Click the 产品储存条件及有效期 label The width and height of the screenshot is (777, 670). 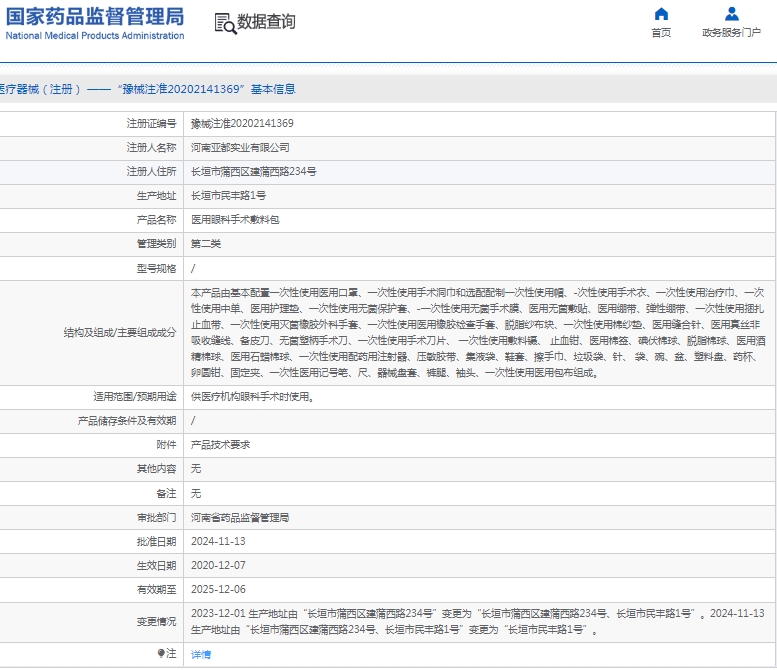(x=127, y=421)
